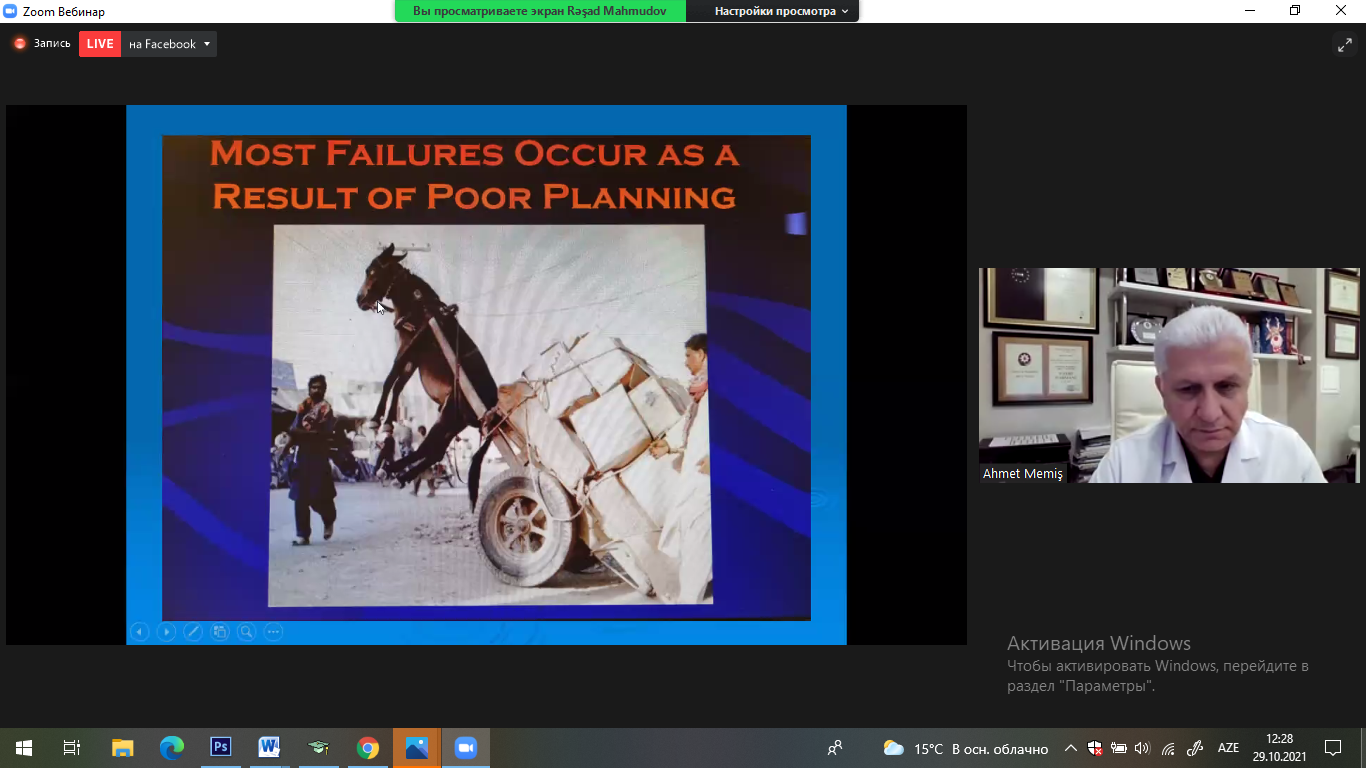The height and width of the screenshot is (768, 1366).
Task: Open the weather widget showing 15°C
Action: [965, 748]
